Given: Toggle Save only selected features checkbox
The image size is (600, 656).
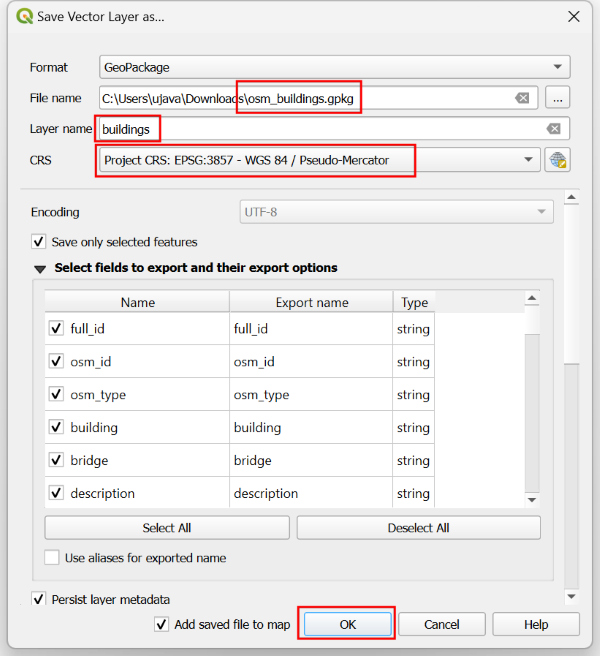Looking at the screenshot, I should tap(39, 242).
